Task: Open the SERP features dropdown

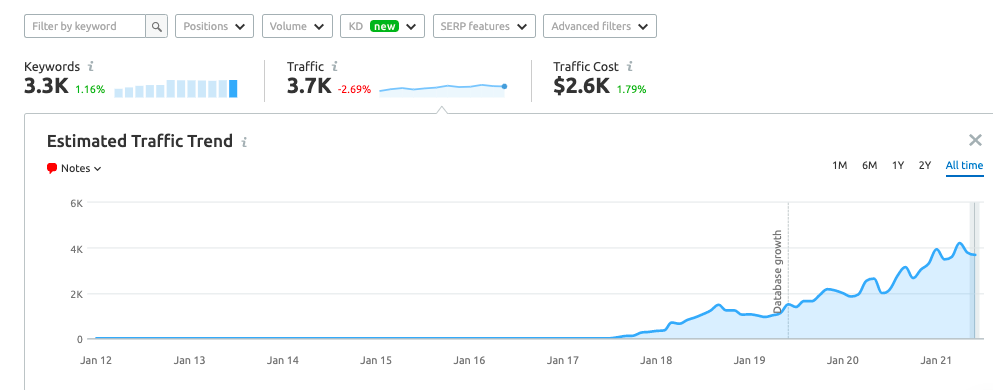Action: click(484, 27)
